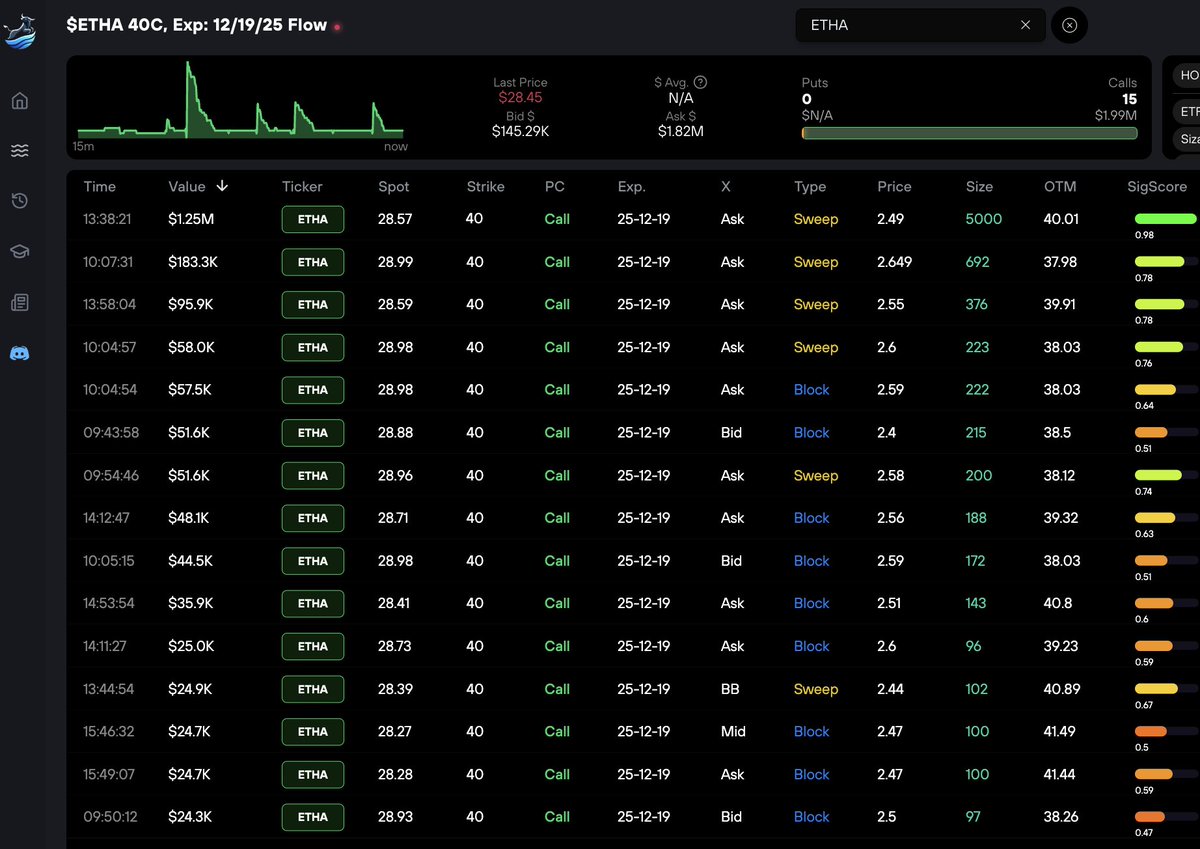Click the 15-minute flow sparkline chart
This screenshot has width=1200, height=849.
[x=241, y=100]
